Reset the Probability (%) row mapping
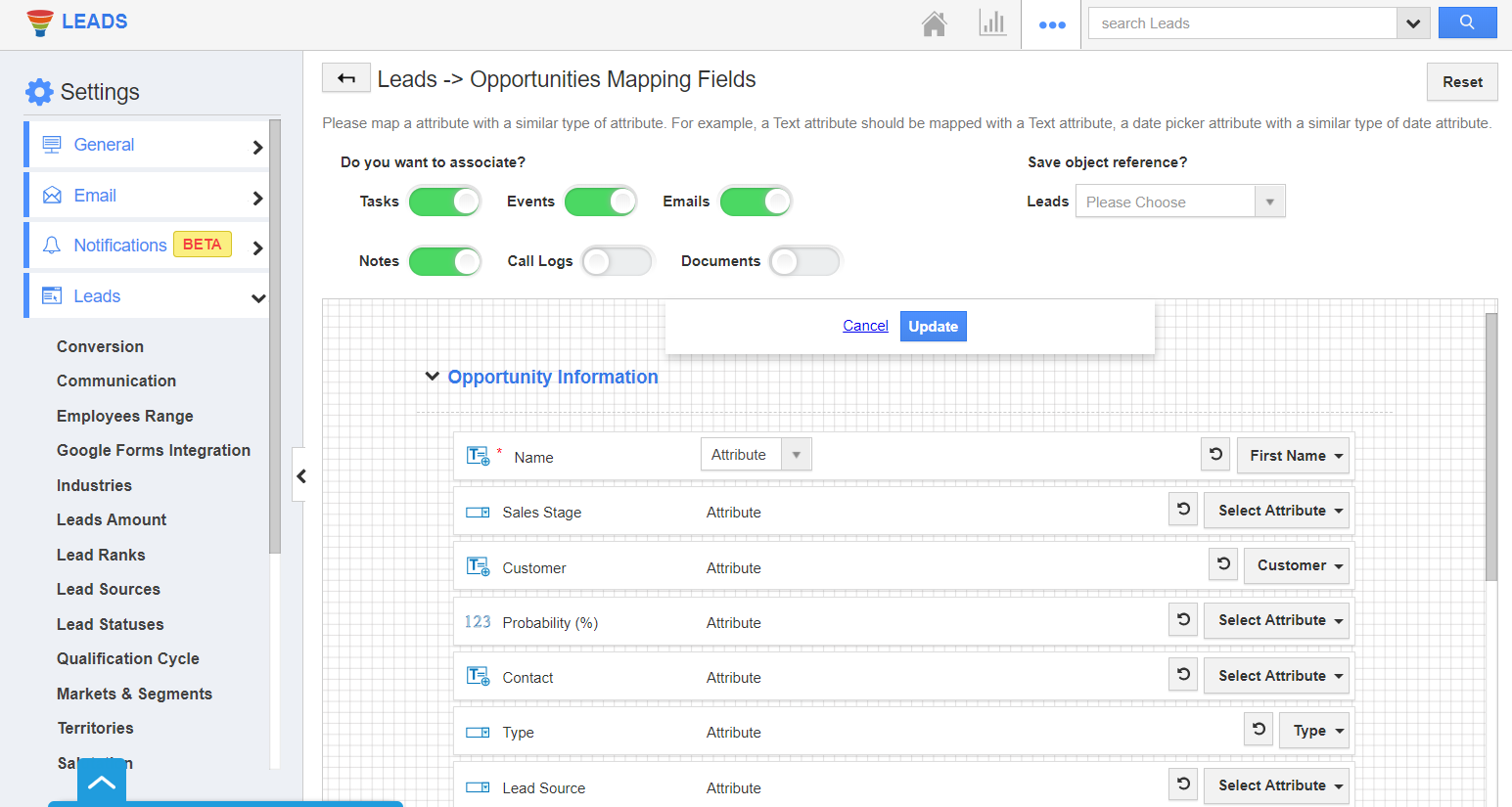The image size is (1512, 807). tap(1183, 618)
